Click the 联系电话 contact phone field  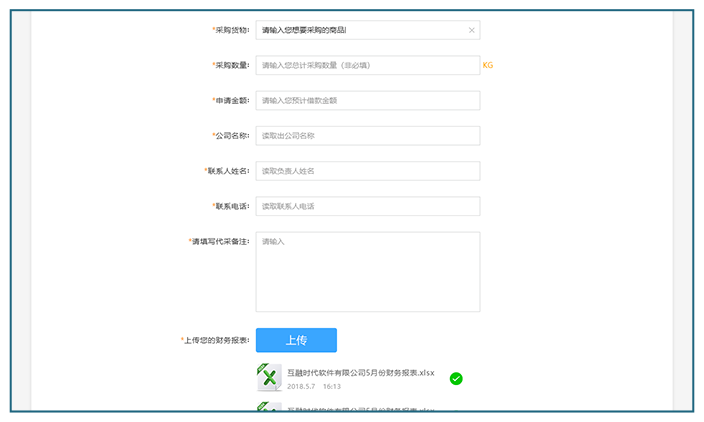coord(367,206)
